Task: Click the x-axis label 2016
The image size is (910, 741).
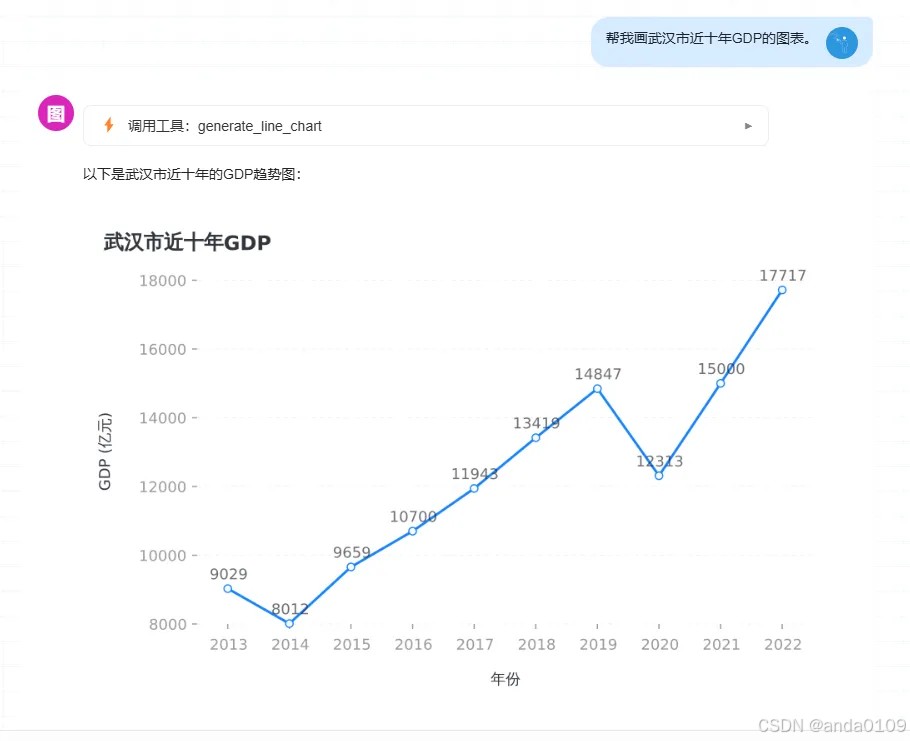Action: 413,644
